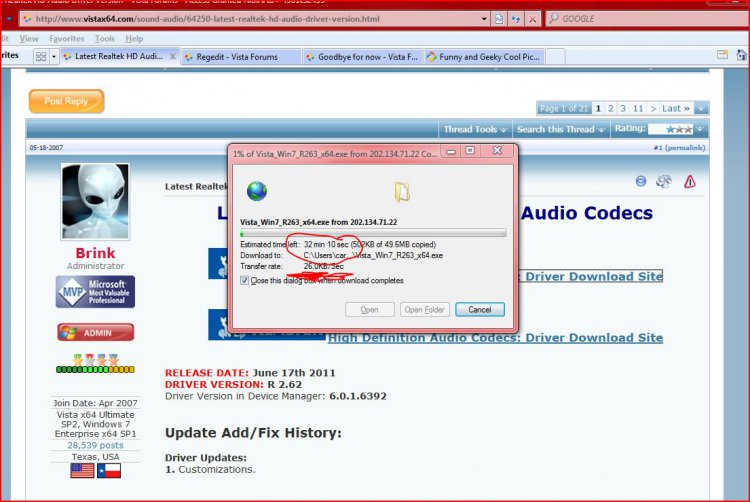Image resolution: width=750 pixels, height=502 pixels.
Task: Click the users group icon in post header
Action: pyautogui.click(x=664, y=181)
